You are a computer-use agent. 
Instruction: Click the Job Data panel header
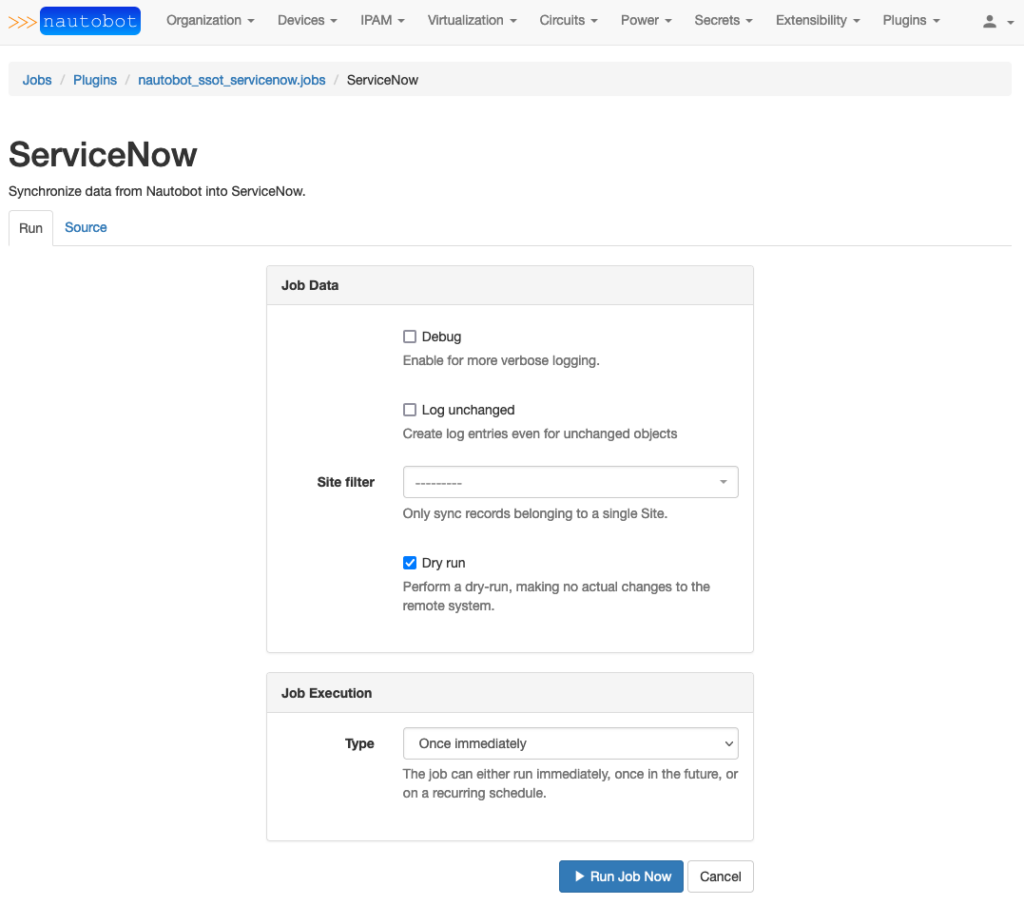tap(509, 285)
